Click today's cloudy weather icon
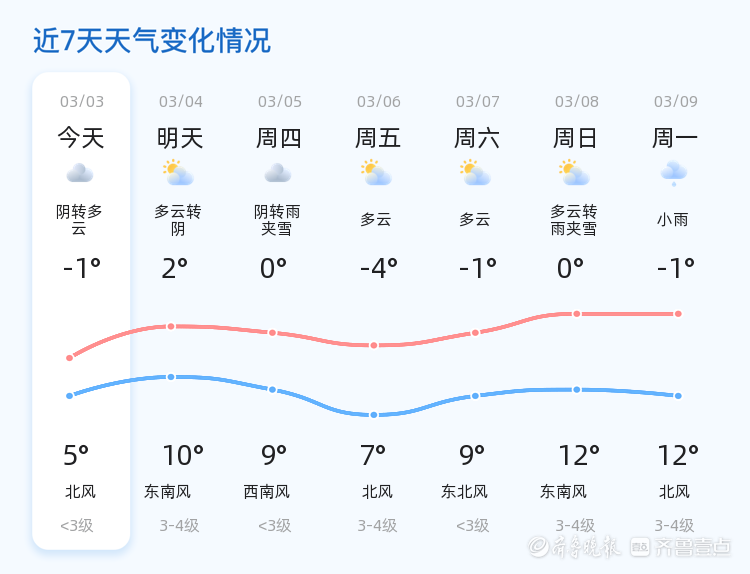750x574 pixels. pos(80,173)
